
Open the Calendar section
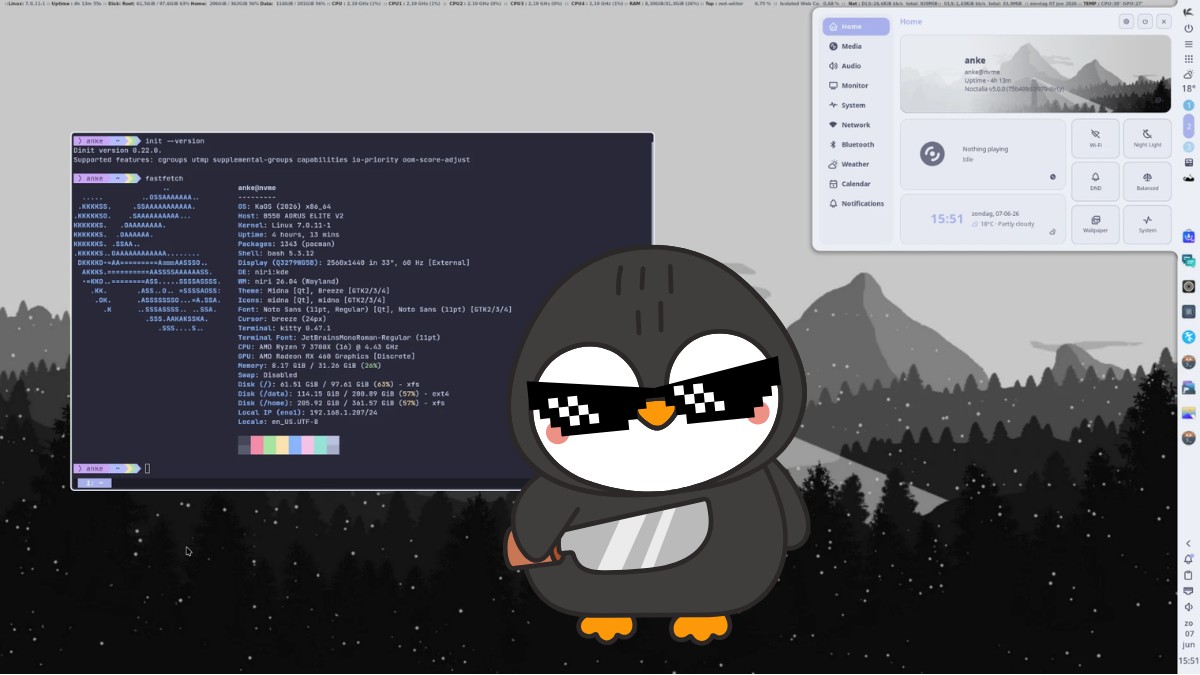point(856,184)
